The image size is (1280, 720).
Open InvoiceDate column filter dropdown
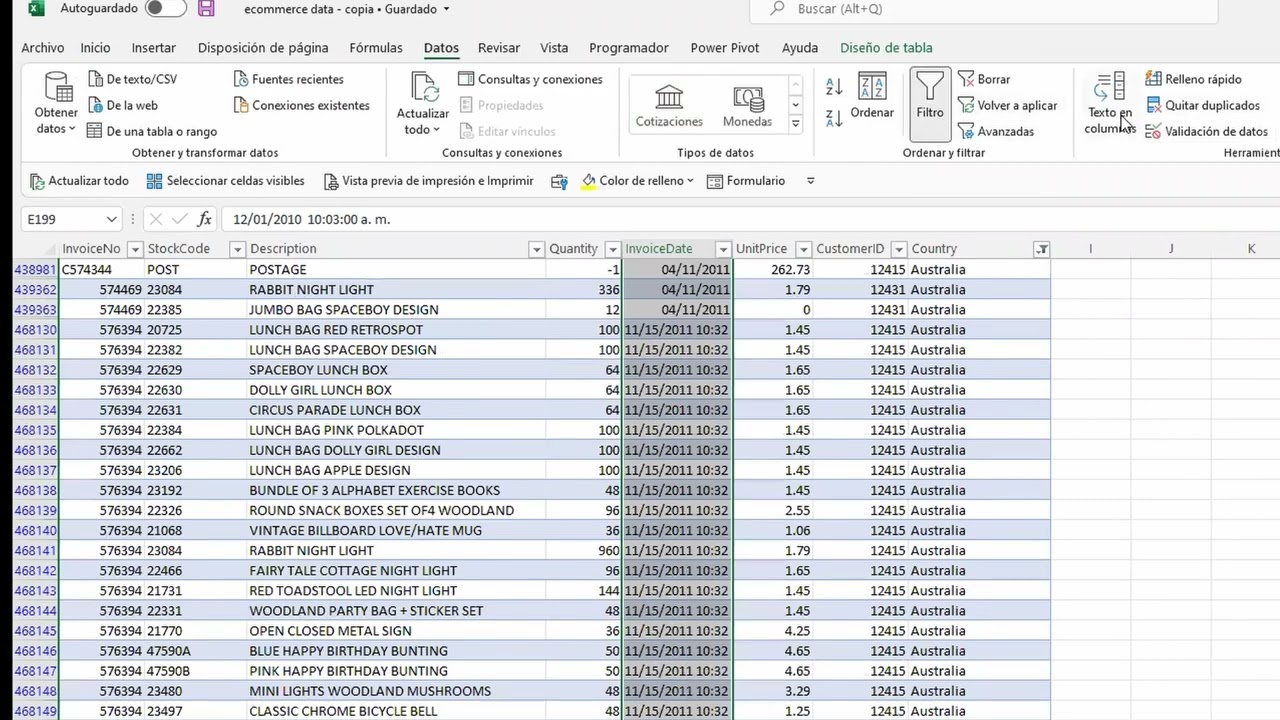pyautogui.click(x=723, y=249)
